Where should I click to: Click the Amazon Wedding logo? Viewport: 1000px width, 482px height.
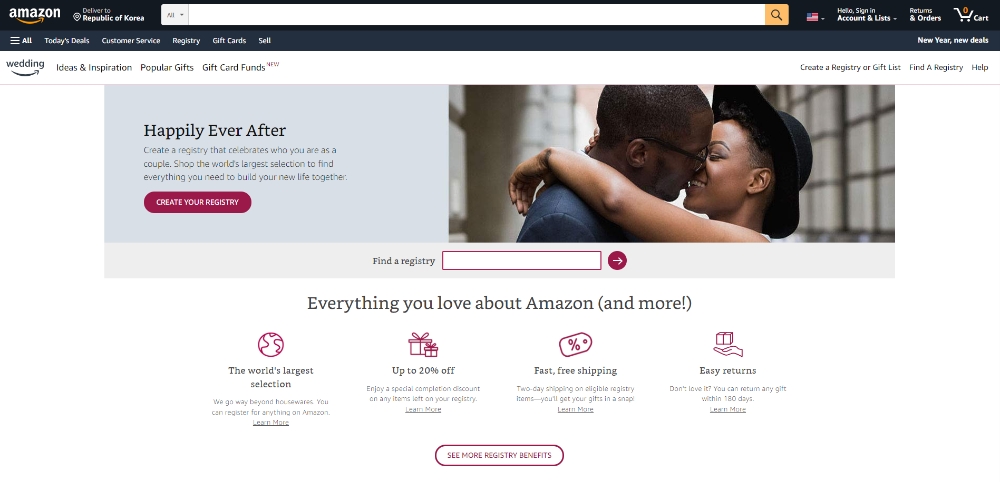click(x=25, y=67)
